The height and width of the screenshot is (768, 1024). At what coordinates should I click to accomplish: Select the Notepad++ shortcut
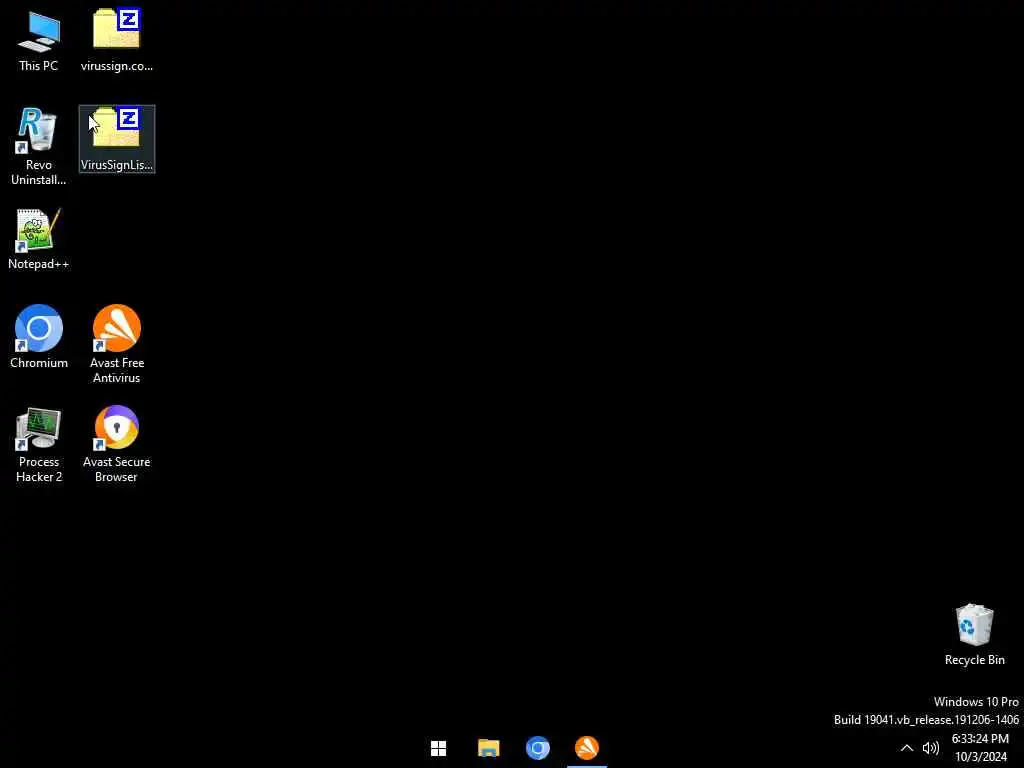[39, 239]
